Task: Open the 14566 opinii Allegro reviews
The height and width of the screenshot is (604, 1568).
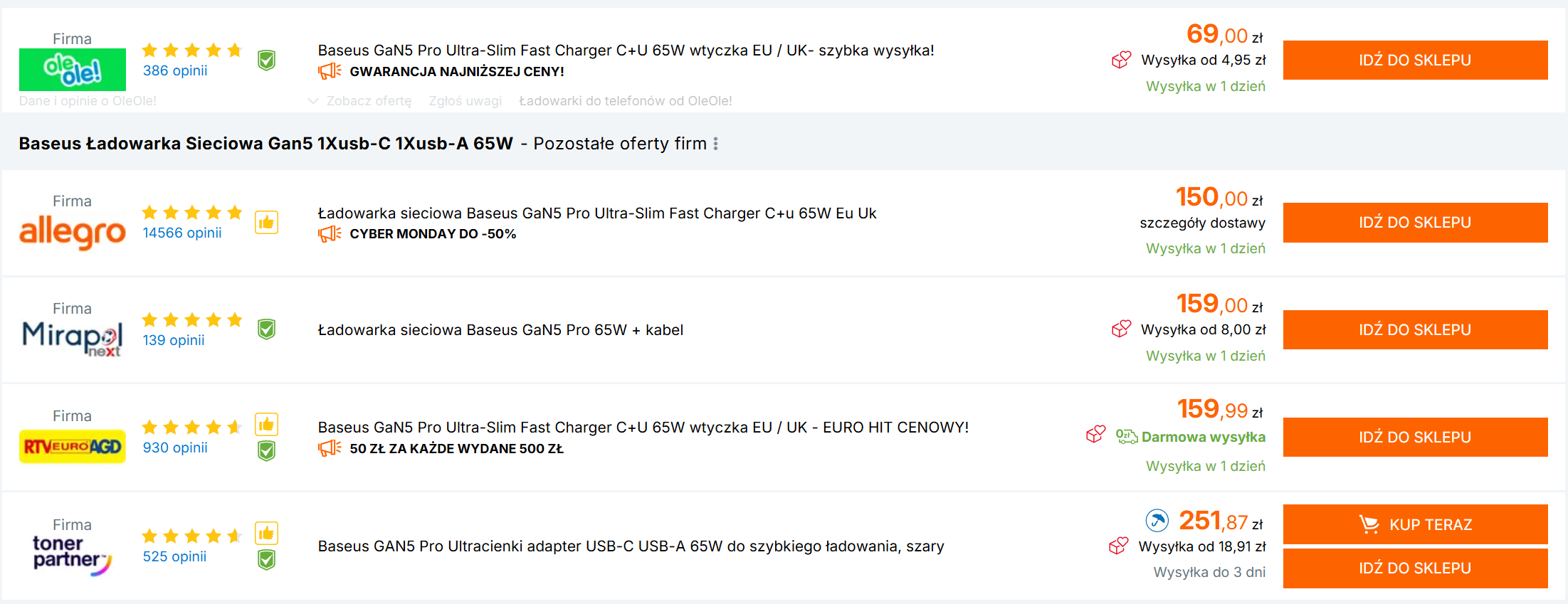Action: pyautogui.click(x=182, y=233)
